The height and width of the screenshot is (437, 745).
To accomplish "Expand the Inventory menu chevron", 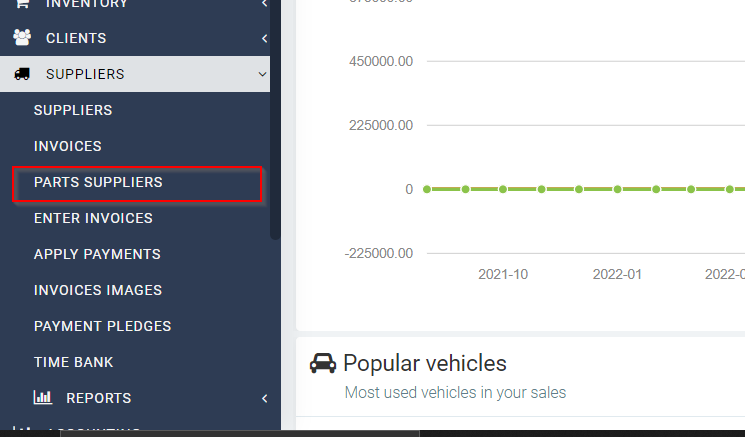I will click(263, 4).
